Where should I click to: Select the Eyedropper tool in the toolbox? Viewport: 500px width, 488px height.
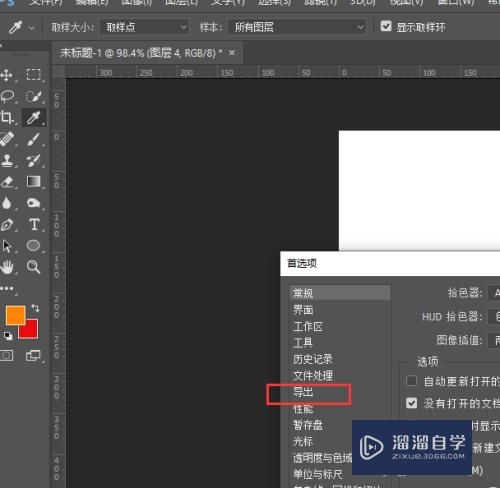point(33,118)
